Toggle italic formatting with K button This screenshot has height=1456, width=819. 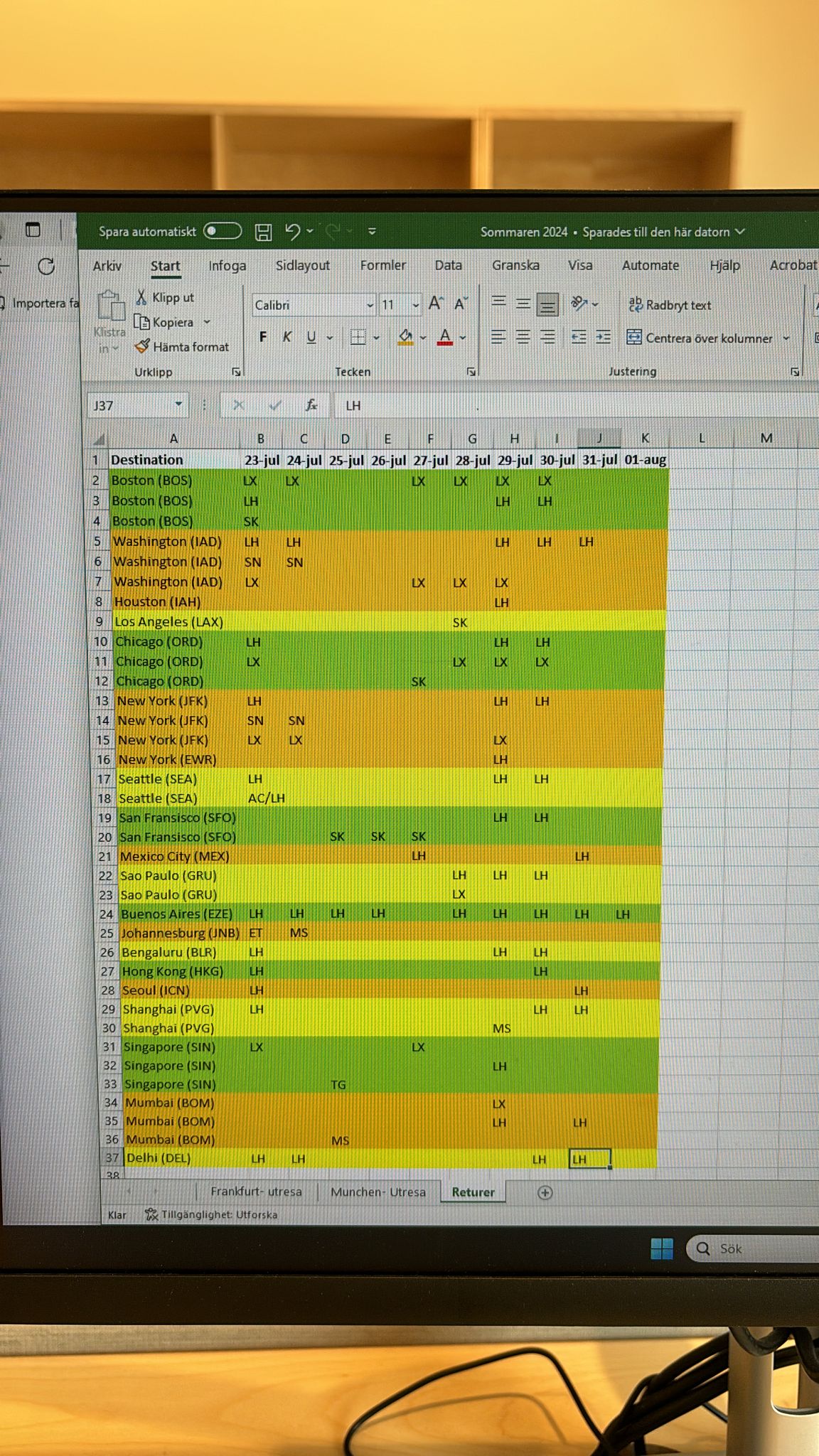287,337
